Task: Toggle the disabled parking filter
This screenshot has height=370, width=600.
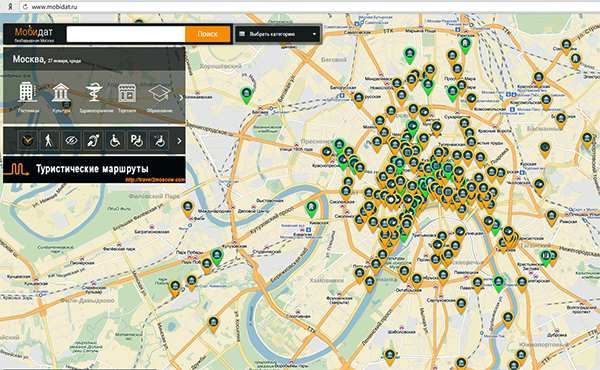Action: point(137,141)
